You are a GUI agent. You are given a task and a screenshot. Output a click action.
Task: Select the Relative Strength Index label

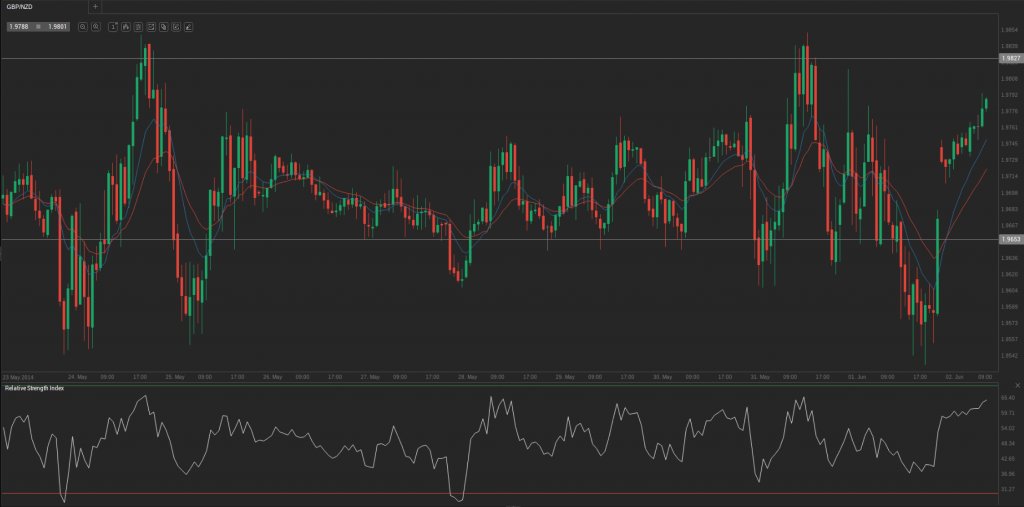[x=34, y=387]
